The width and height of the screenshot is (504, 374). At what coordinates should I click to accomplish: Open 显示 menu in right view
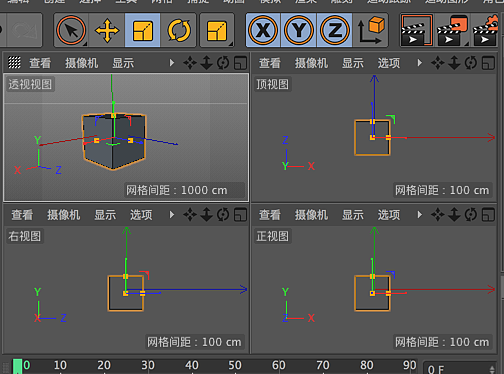105,215
